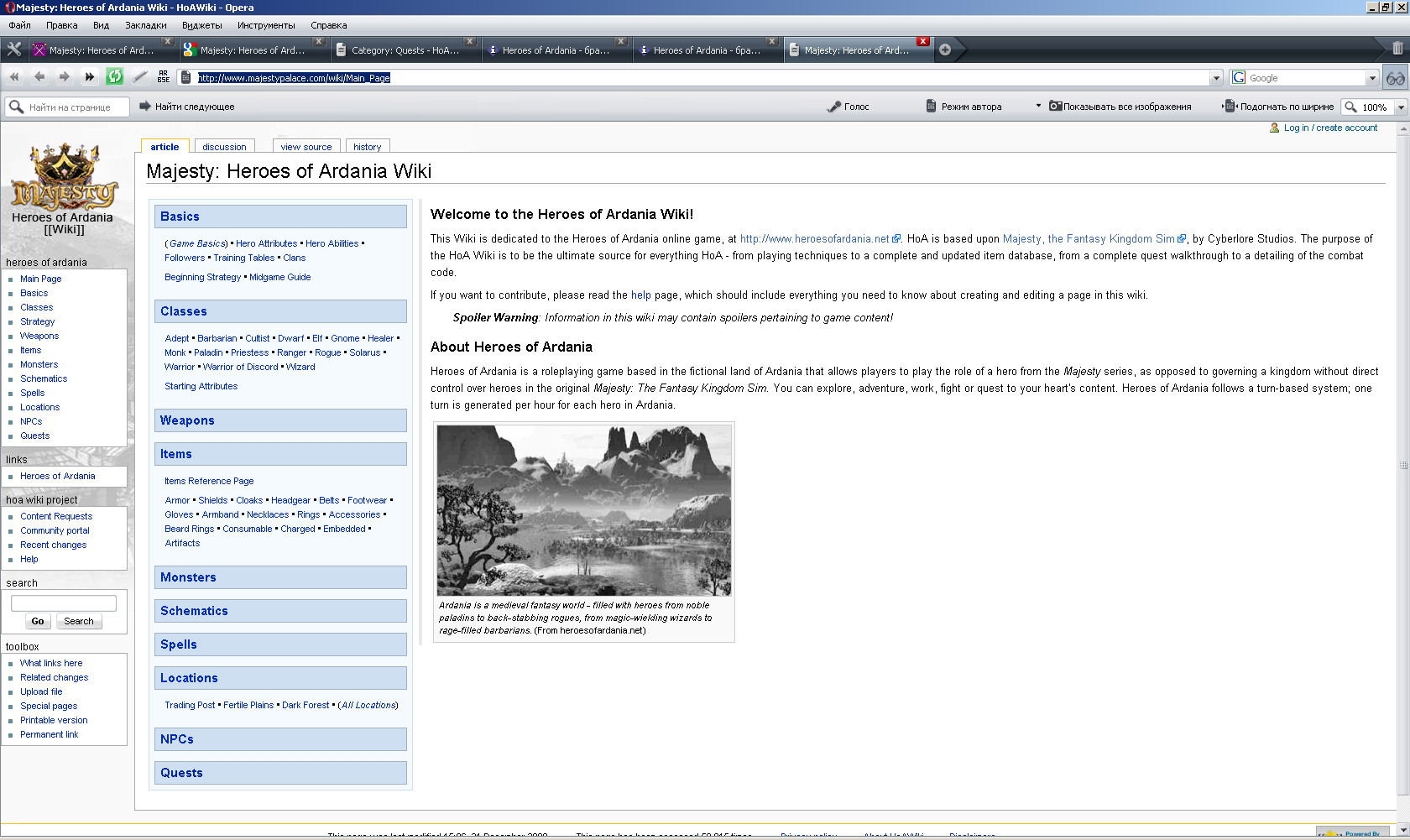Click the Majesty Heroes of Ardania logo

[63, 176]
